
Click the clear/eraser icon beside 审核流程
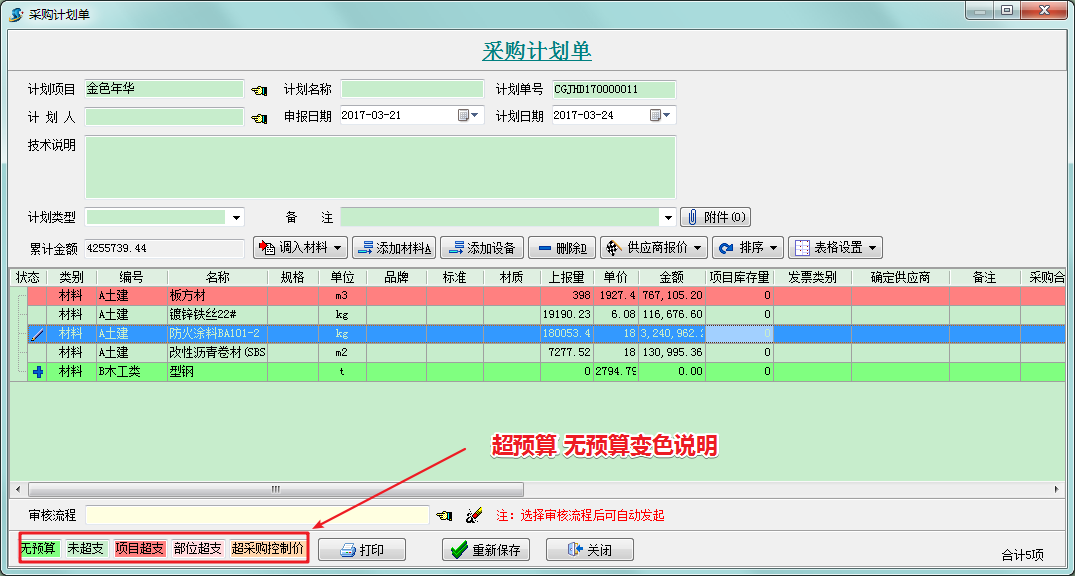(x=474, y=515)
